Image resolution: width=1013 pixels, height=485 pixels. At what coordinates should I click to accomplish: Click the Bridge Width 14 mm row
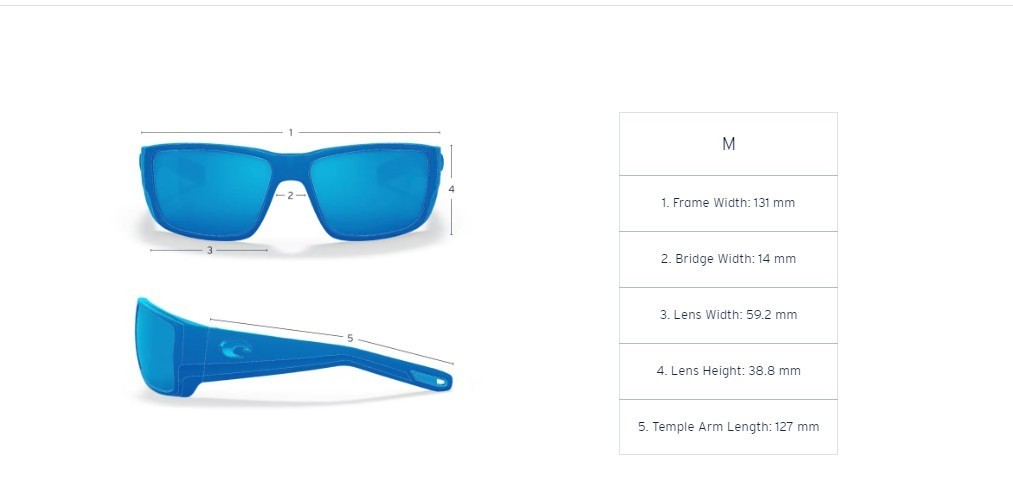(x=728, y=260)
